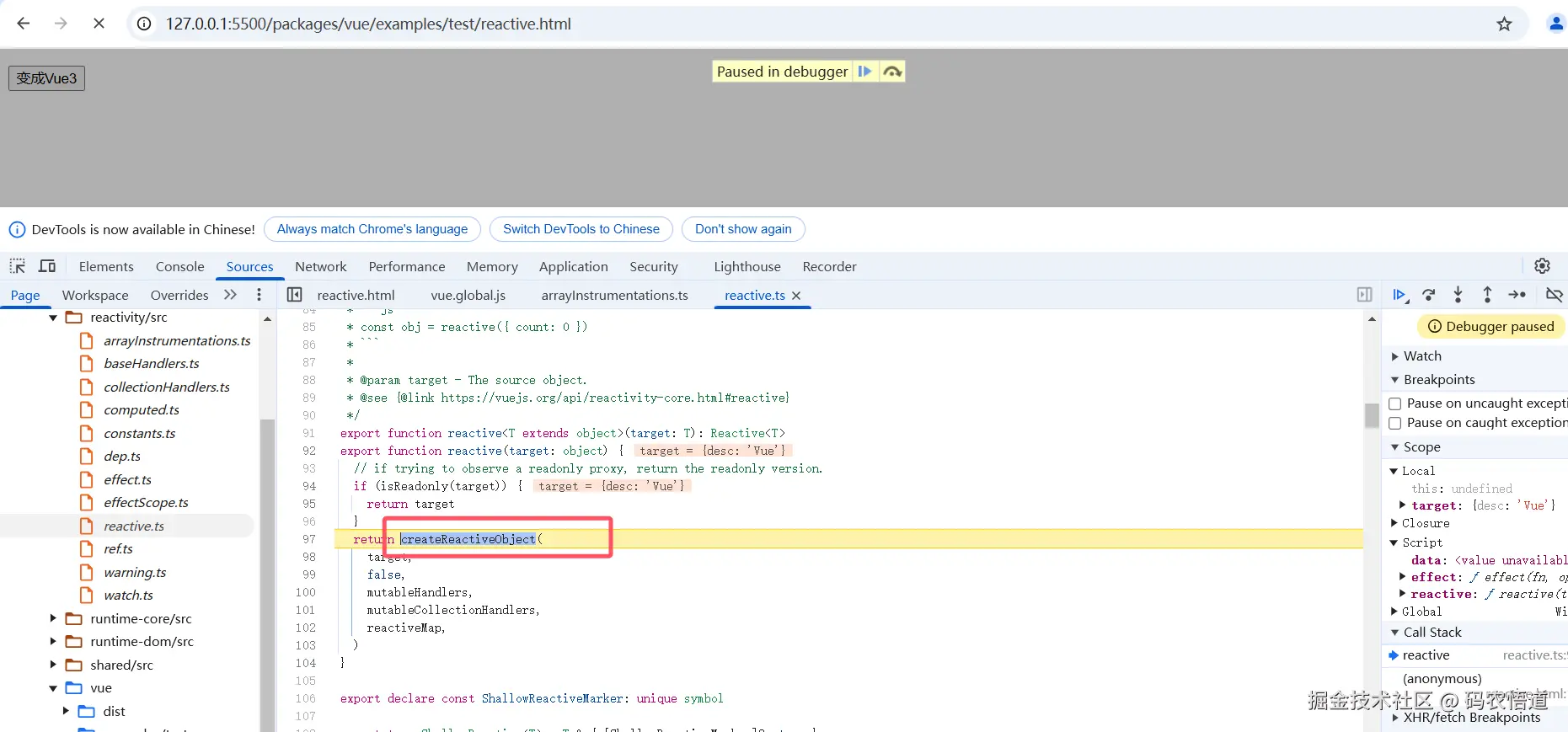Click the browser forward arrow
1568x732 pixels.
(x=61, y=24)
